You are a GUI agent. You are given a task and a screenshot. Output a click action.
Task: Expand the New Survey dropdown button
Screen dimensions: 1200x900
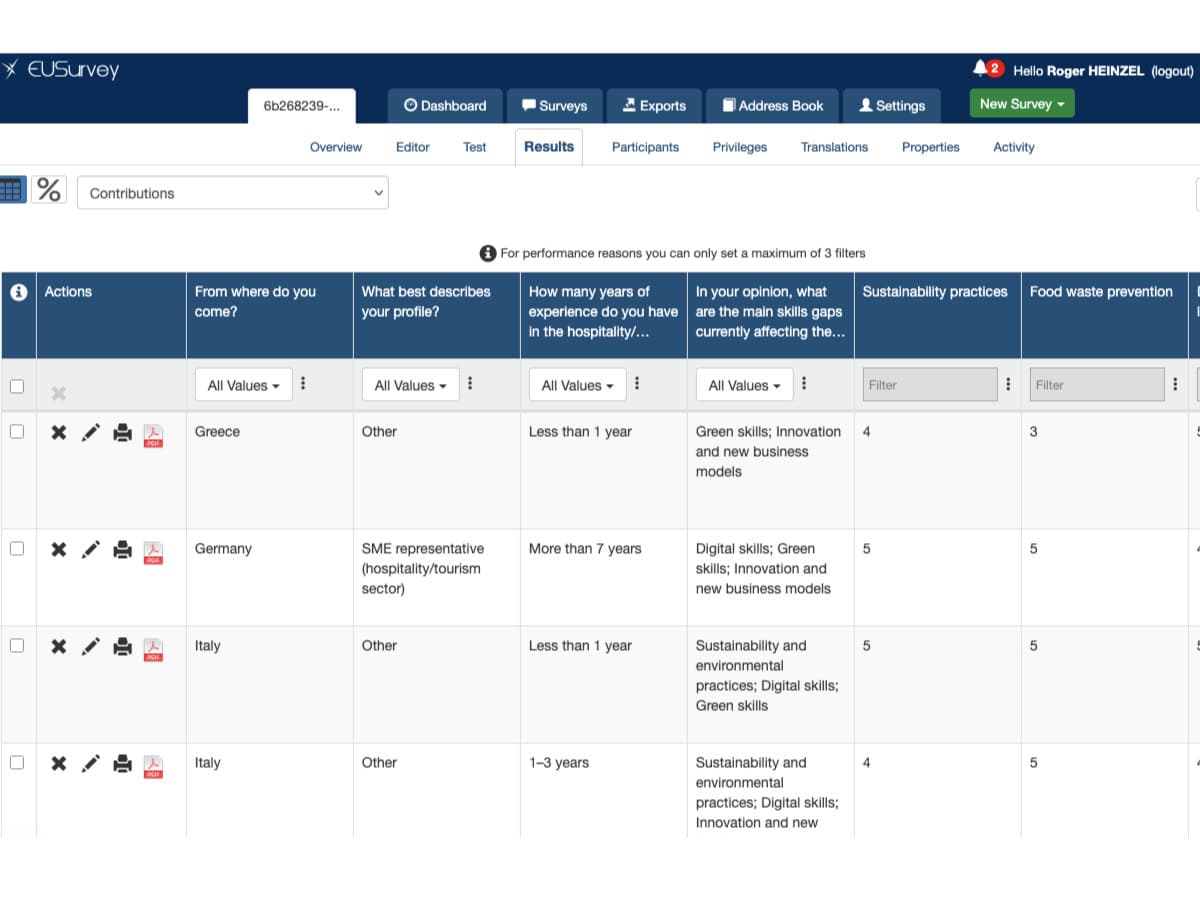point(1022,104)
